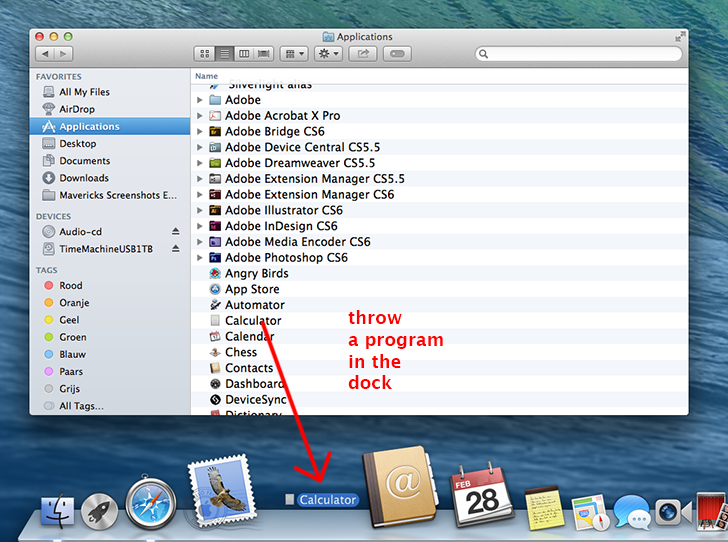Screen dimensions: 728x542
Task: Open Downloads in sidebar
Action: (x=110, y=178)
